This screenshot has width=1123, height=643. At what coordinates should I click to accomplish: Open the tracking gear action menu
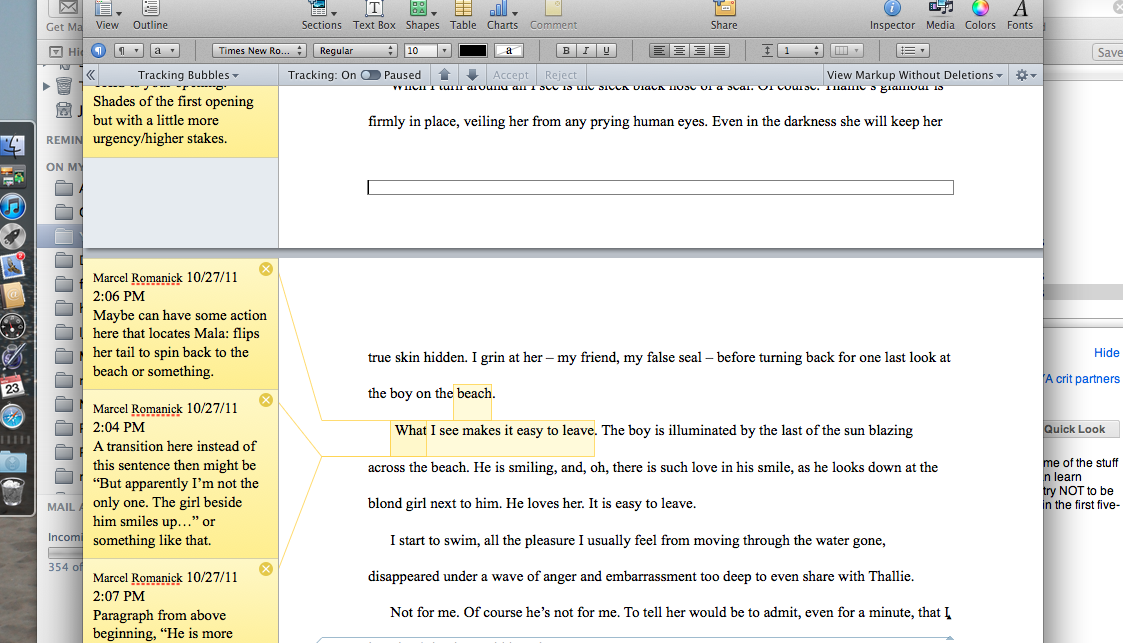(x=1026, y=74)
